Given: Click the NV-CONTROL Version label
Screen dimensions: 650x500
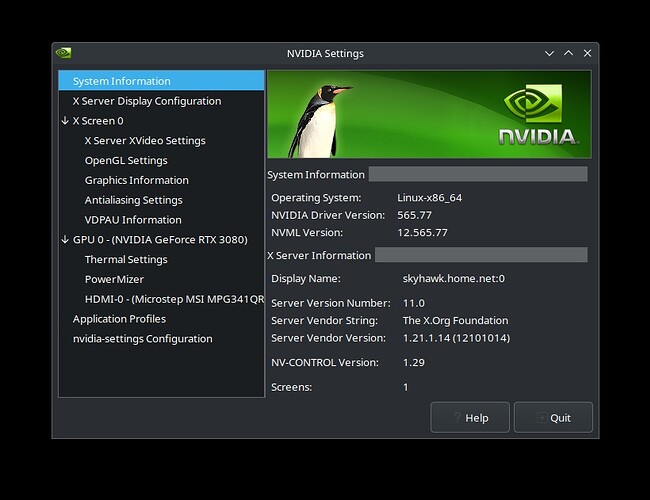Looking at the screenshot, I should pos(325,363).
